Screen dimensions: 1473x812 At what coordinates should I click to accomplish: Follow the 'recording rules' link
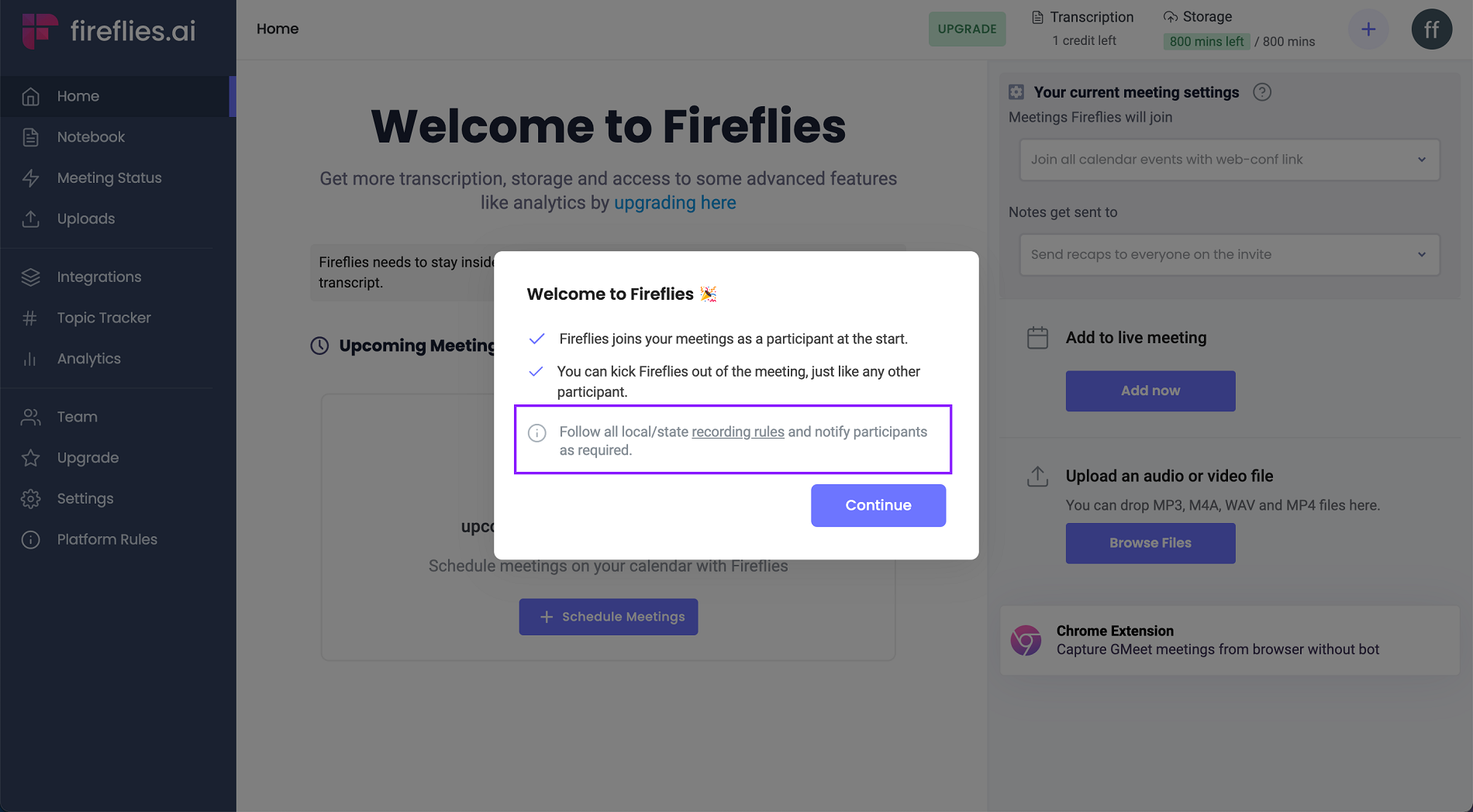737,432
